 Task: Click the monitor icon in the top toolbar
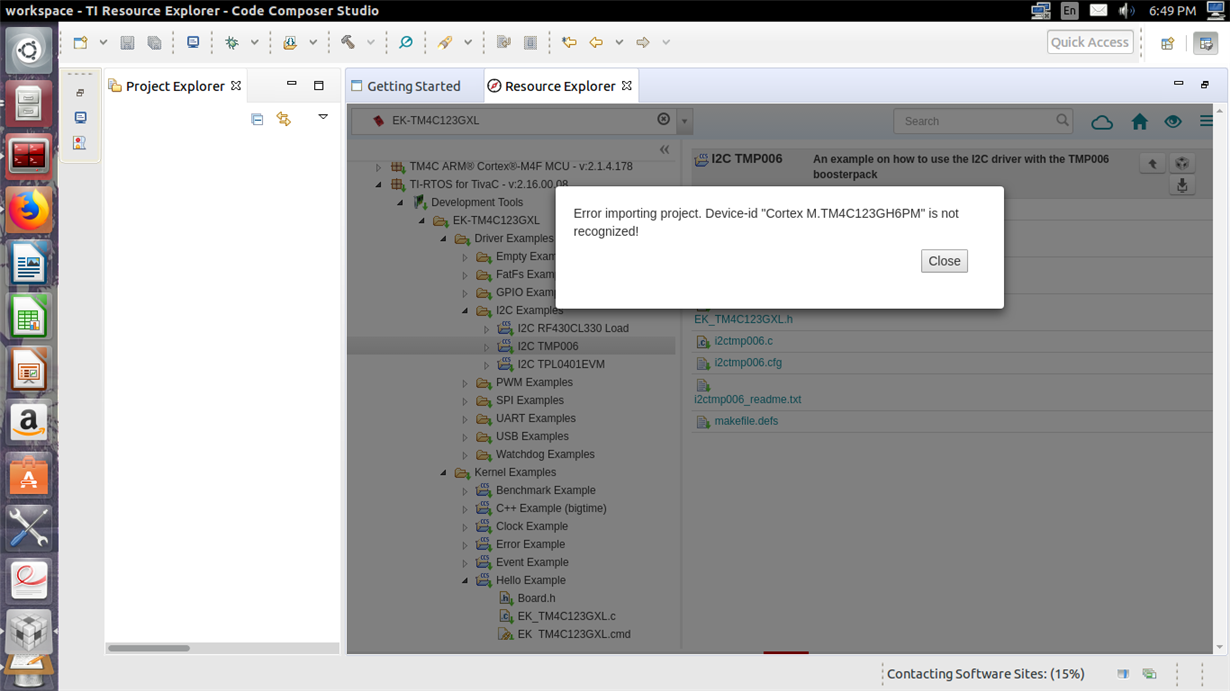tap(193, 43)
